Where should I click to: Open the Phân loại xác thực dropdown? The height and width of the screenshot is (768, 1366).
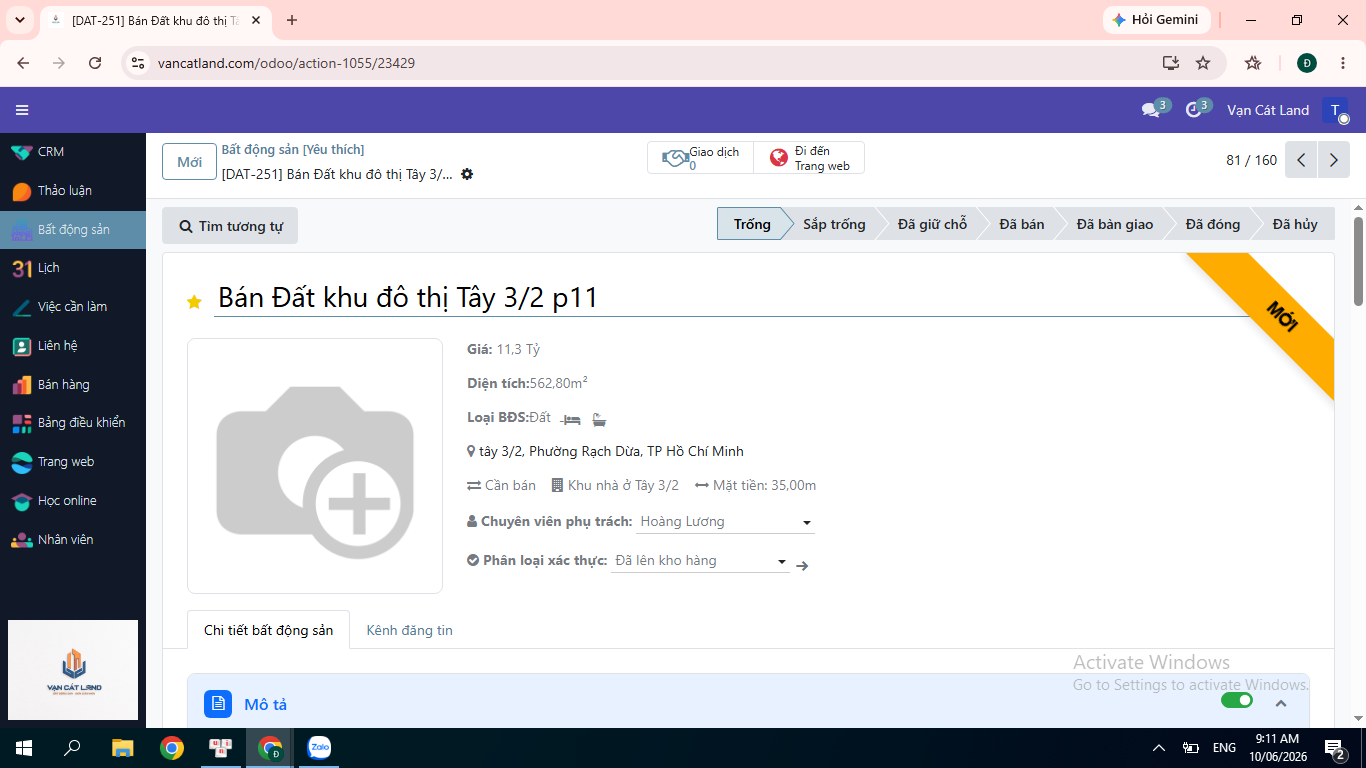point(701,561)
